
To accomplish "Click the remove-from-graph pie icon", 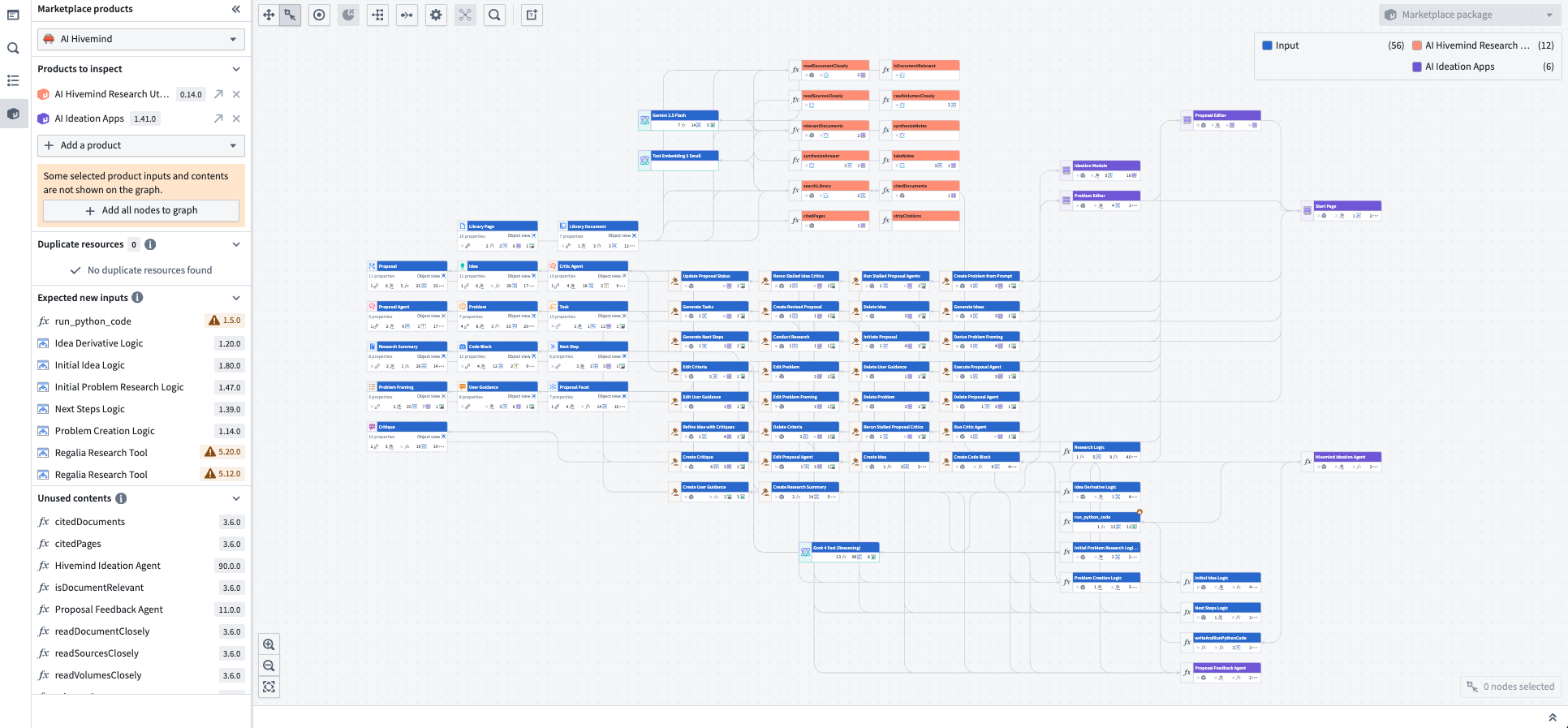I will click(349, 15).
